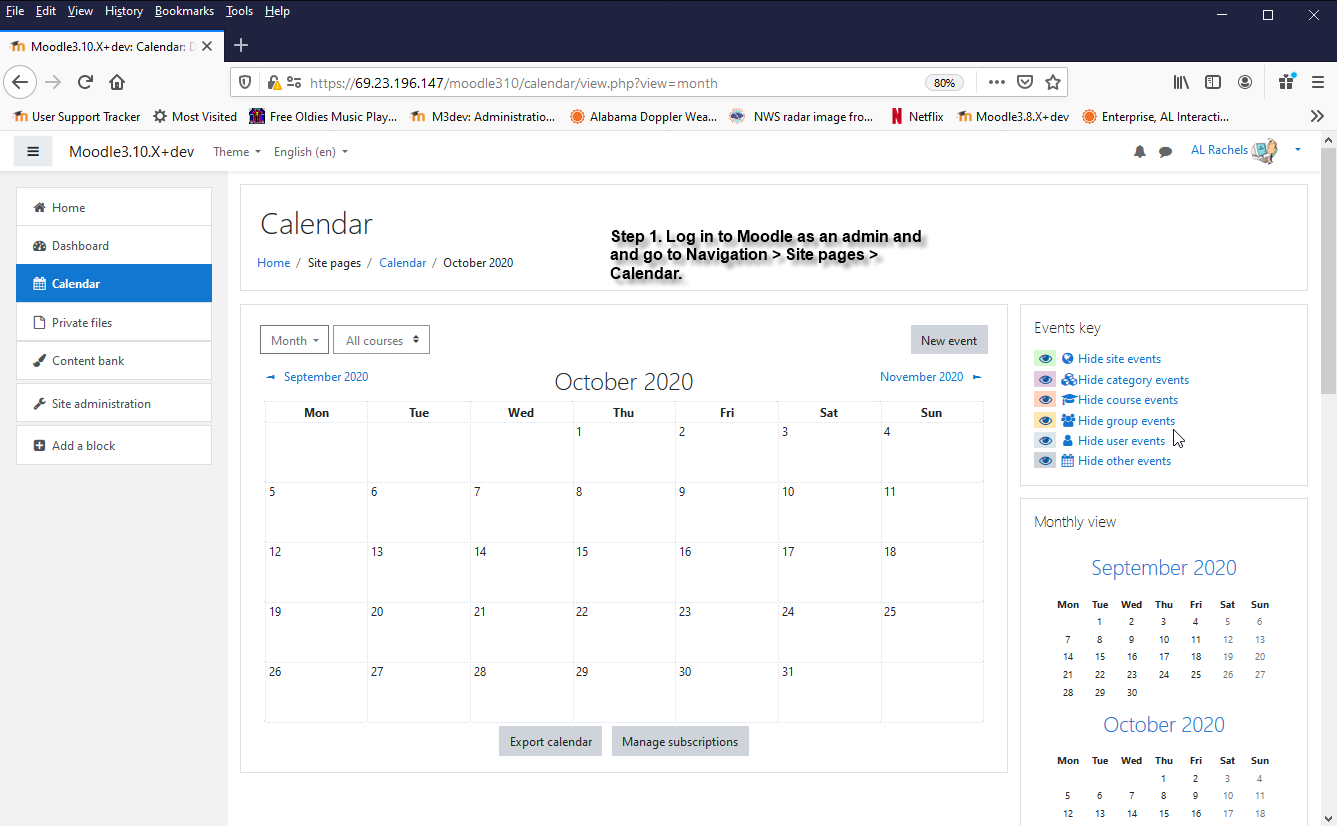Screen dimensions: 1337x826
Task: Toggle the category events eye icon
Action: click(1045, 379)
